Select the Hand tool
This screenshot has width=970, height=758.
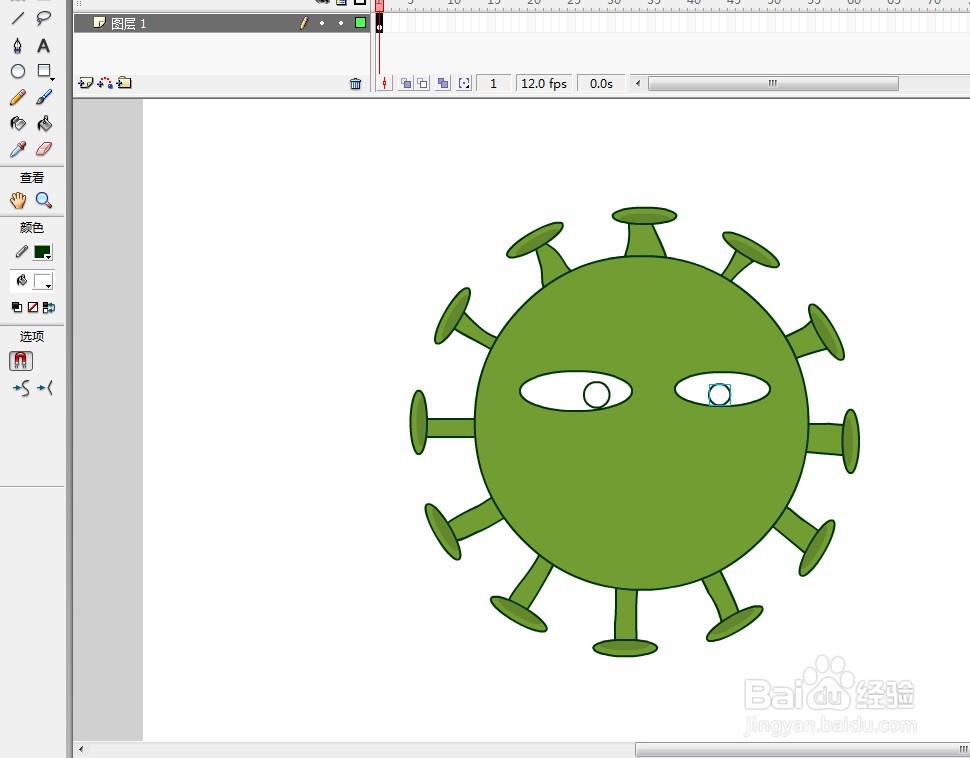click(x=17, y=200)
